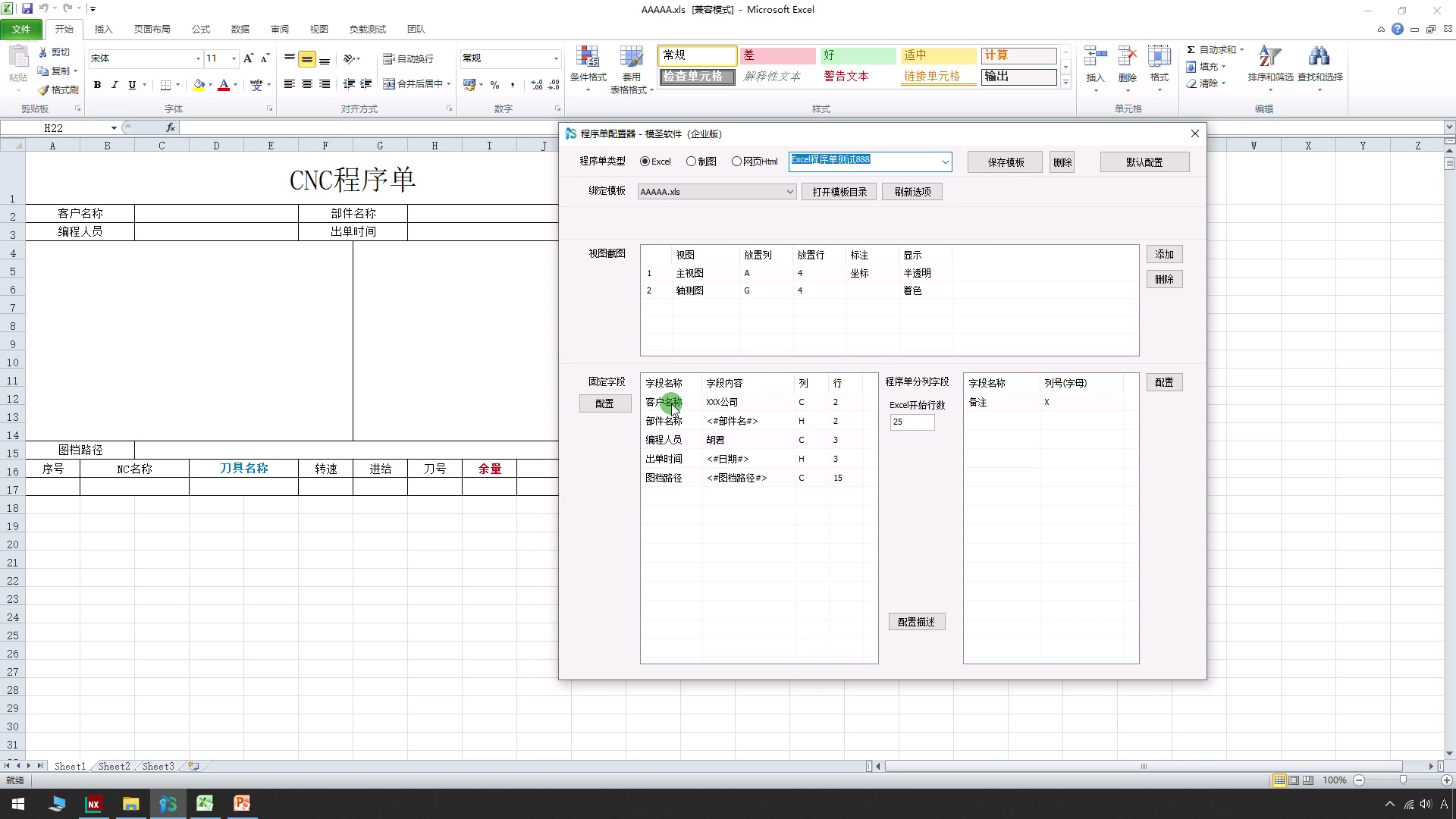Screen dimensions: 1456x819
Task: Apply underline formatting
Action: pyautogui.click(x=132, y=85)
